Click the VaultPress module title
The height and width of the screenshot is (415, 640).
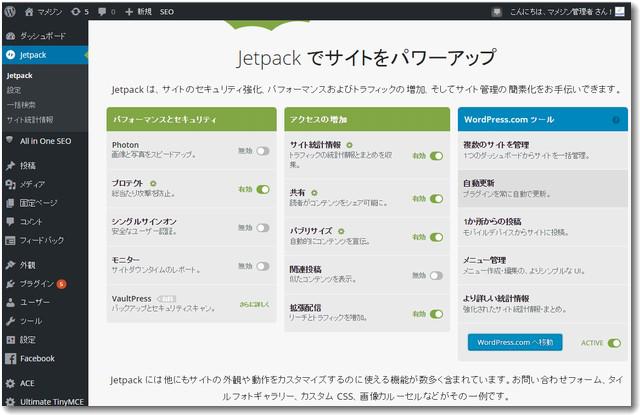point(131,299)
